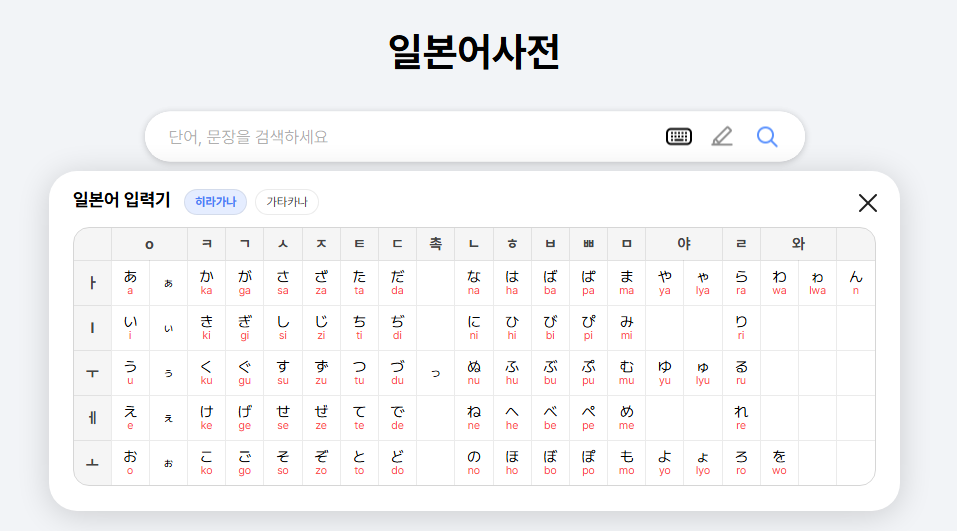Insert hiragana せ (se)
The image size is (957, 531).
(283, 418)
